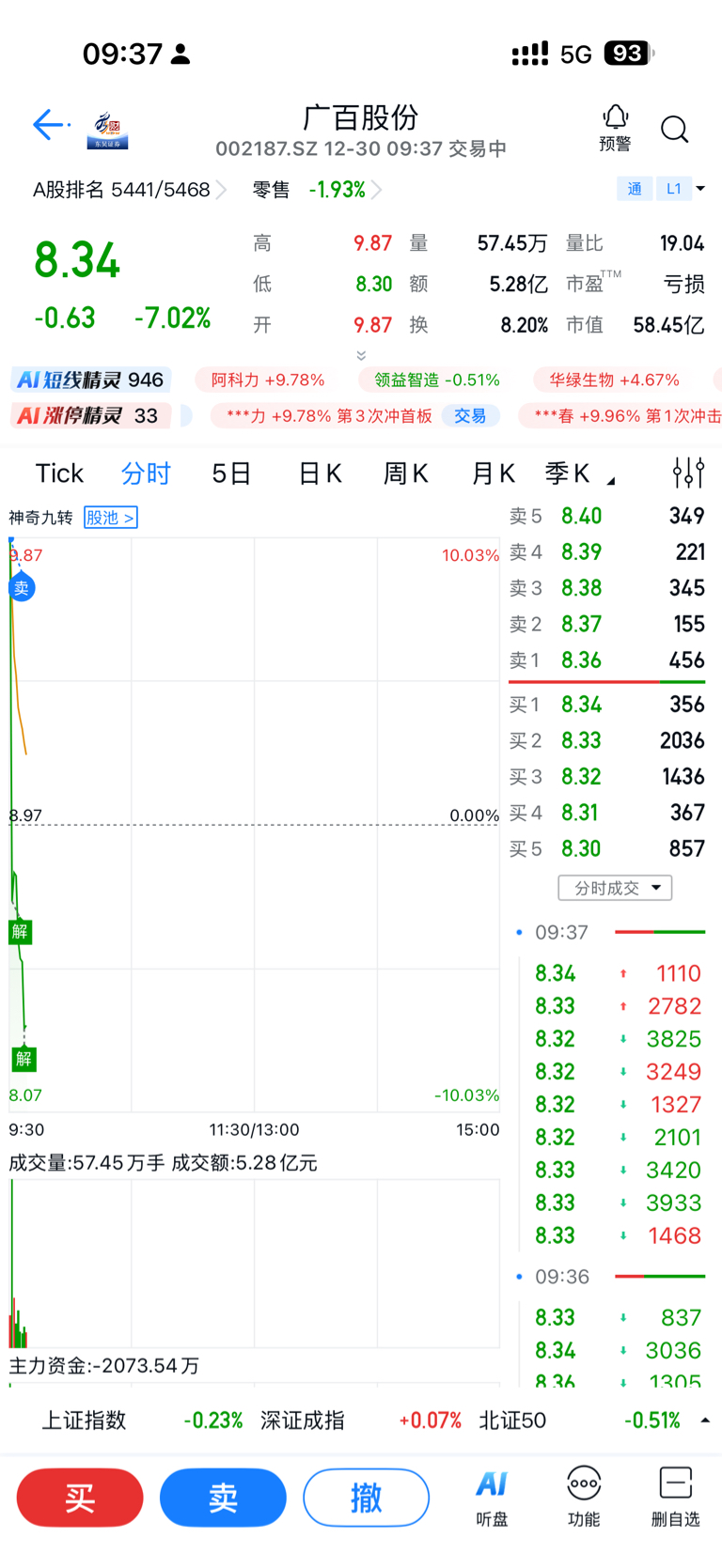Expand the index bar triangle arrow

coord(705,1421)
